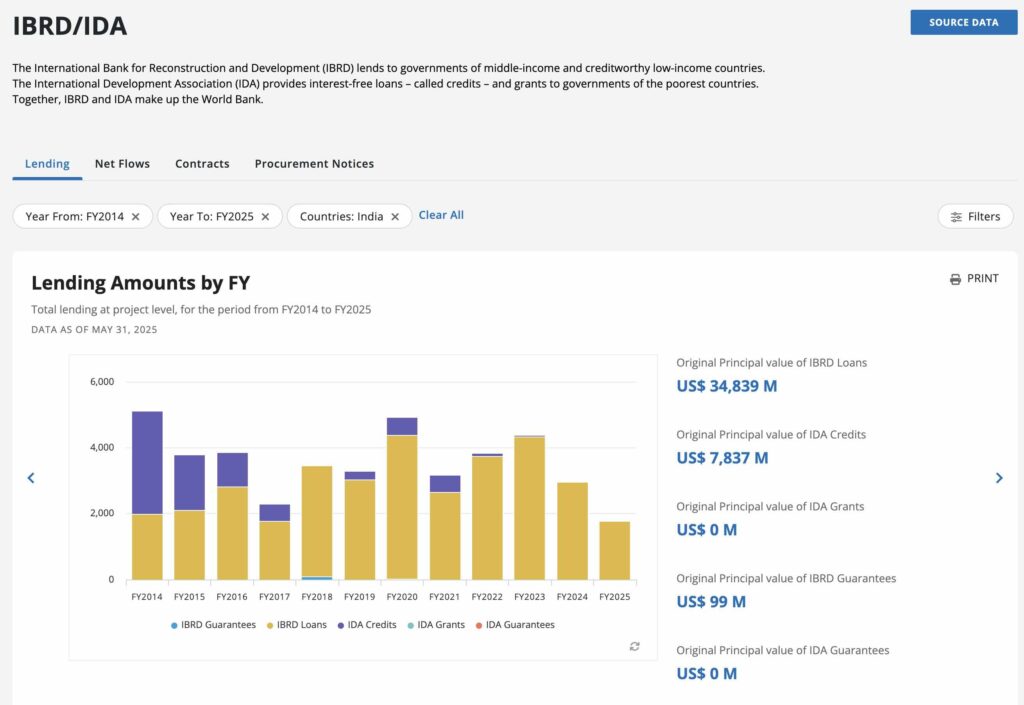The width and height of the screenshot is (1024, 705).
Task: Click the Clear All filters link
Action: coord(441,215)
